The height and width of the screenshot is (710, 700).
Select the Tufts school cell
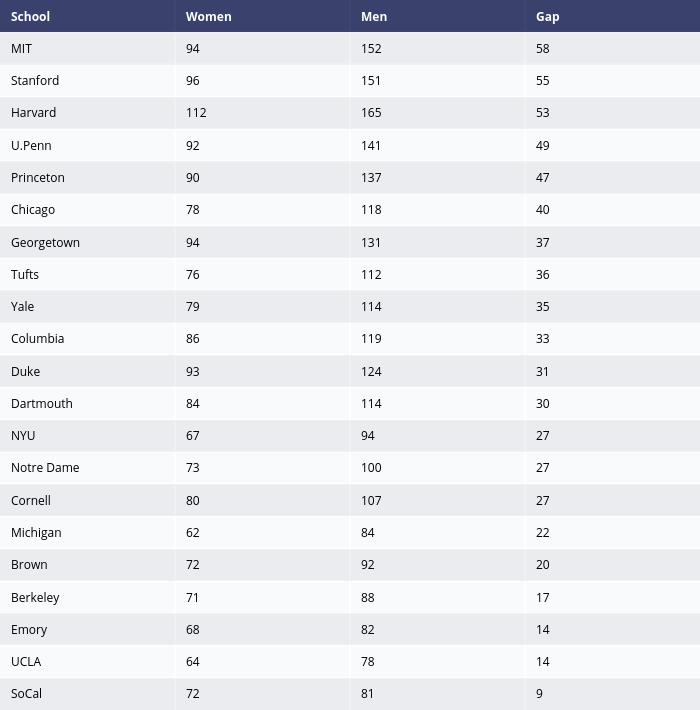tap(25, 274)
